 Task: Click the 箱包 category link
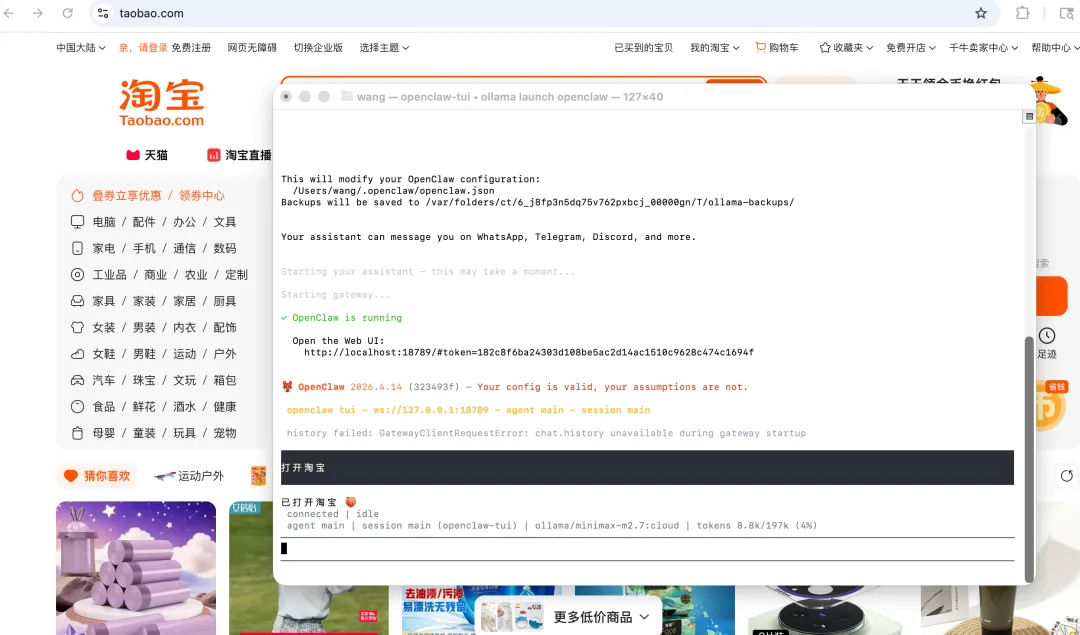[x=225, y=380]
